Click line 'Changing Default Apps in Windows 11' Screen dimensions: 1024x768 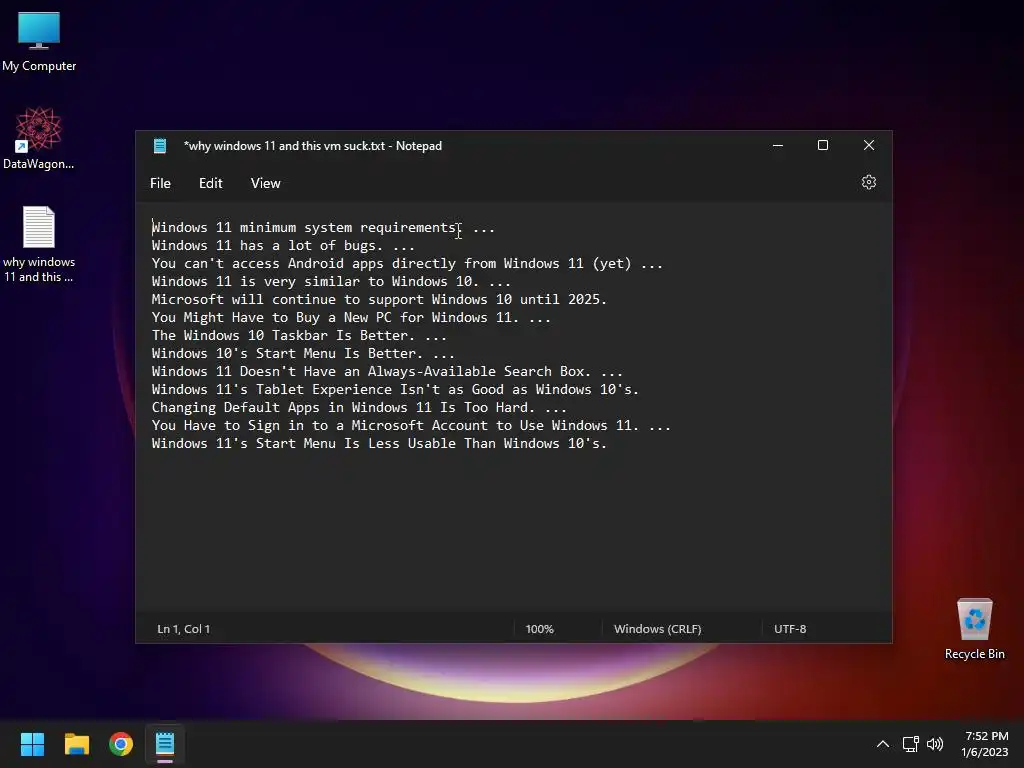pos(359,408)
